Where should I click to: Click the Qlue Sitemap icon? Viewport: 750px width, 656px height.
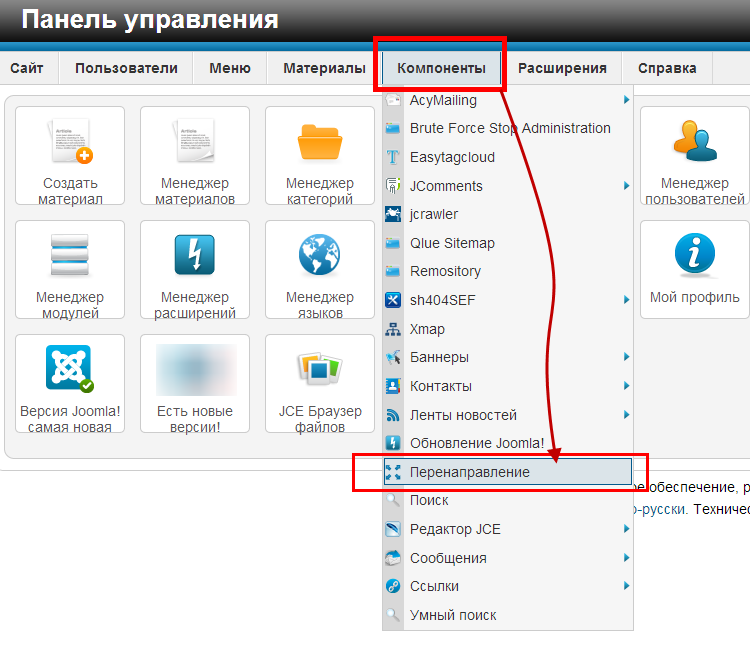tap(393, 243)
